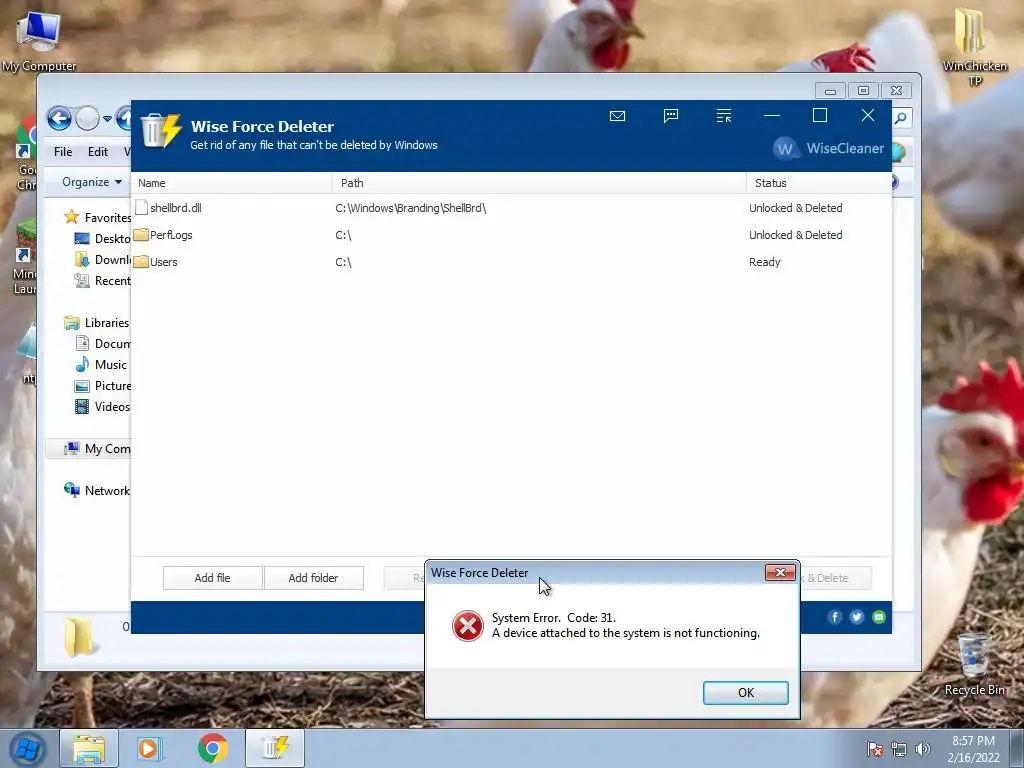The width and height of the screenshot is (1024, 768).
Task: Select the WinChicken TP desktop folder
Action: (974, 47)
